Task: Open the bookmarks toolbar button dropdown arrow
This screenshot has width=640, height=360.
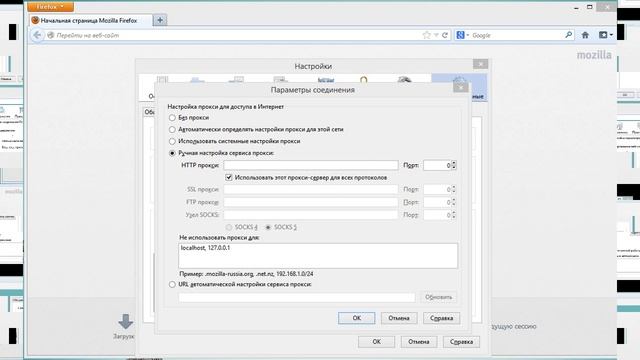Action: pos(611,35)
